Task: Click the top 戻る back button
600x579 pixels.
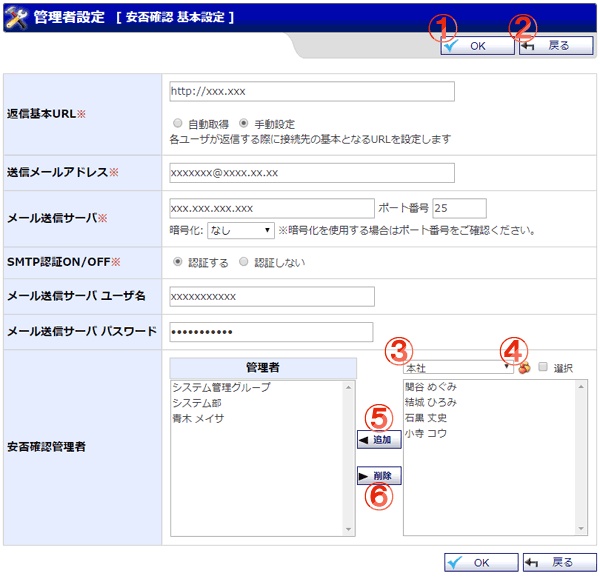Action: coord(556,46)
